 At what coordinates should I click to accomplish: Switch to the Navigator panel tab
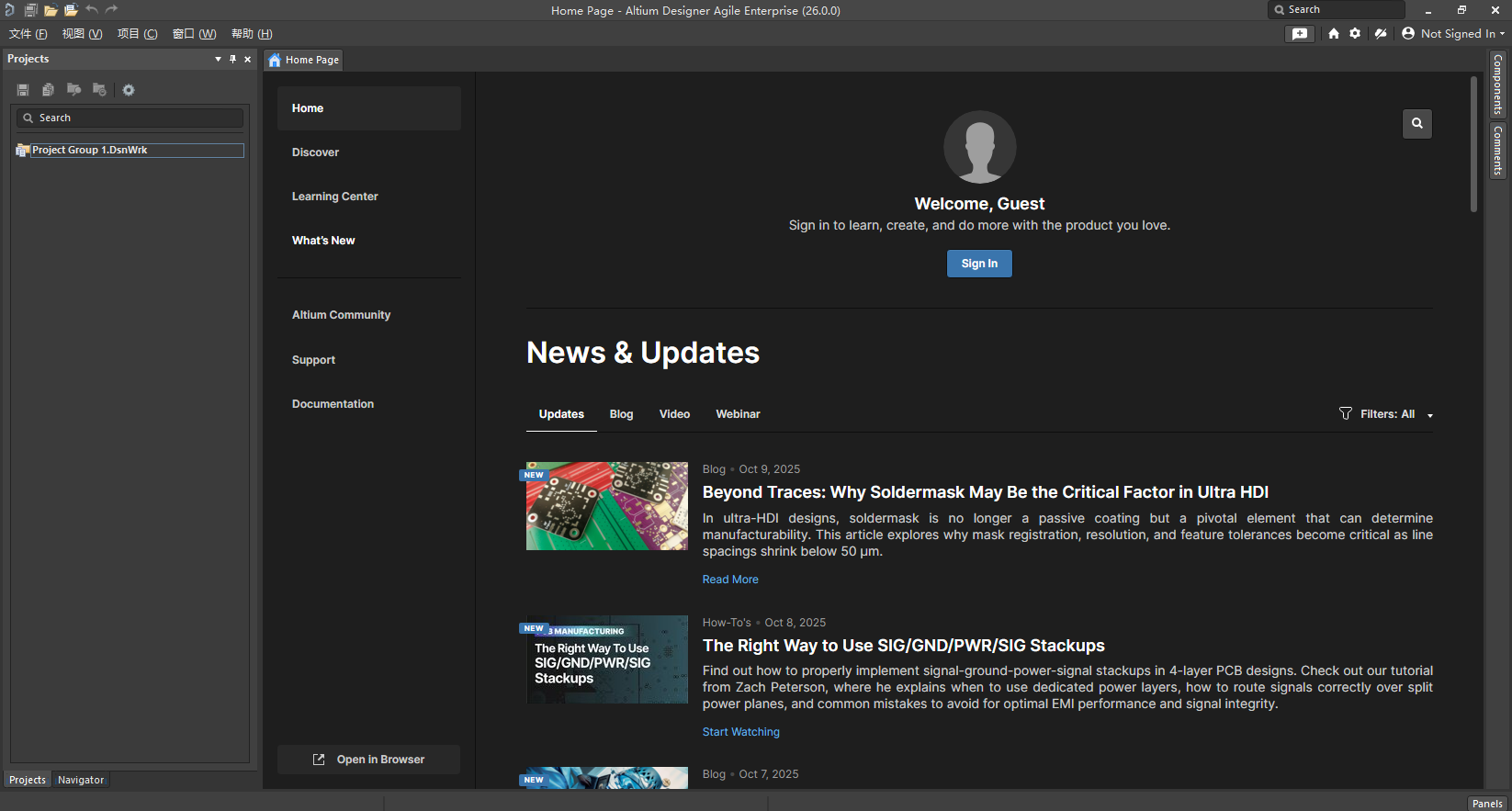click(x=81, y=780)
